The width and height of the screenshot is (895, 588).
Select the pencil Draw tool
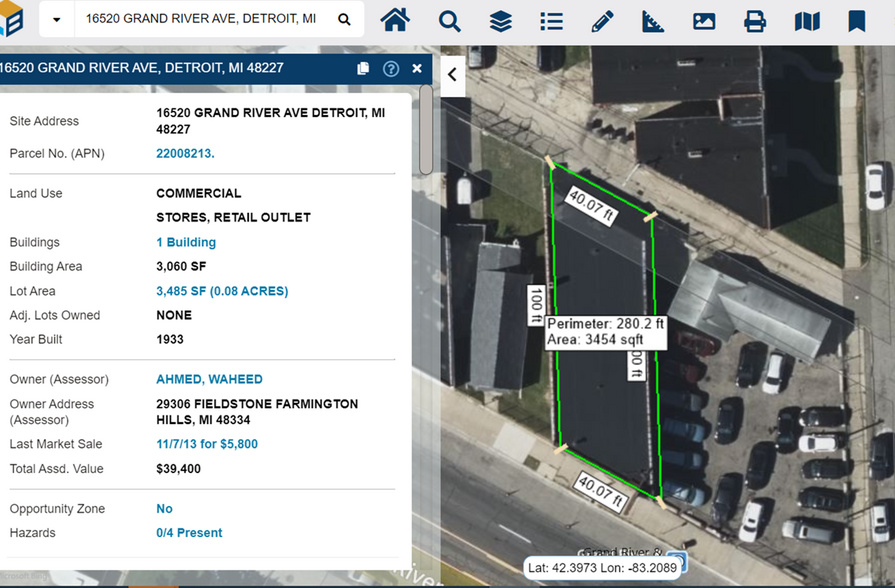(602, 22)
